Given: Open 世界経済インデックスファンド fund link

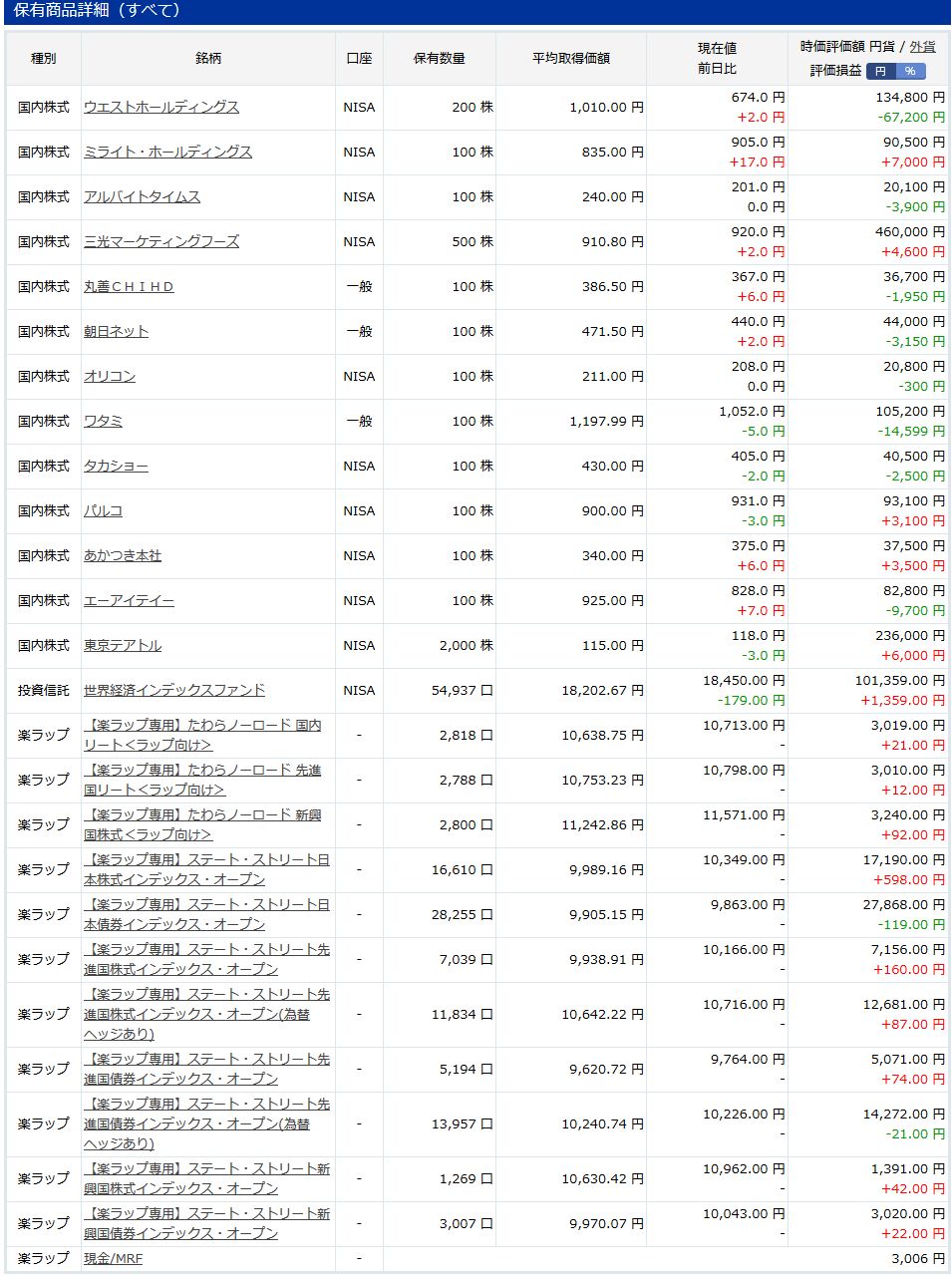Looking at the screenshot, I should [x=174, y=690].
